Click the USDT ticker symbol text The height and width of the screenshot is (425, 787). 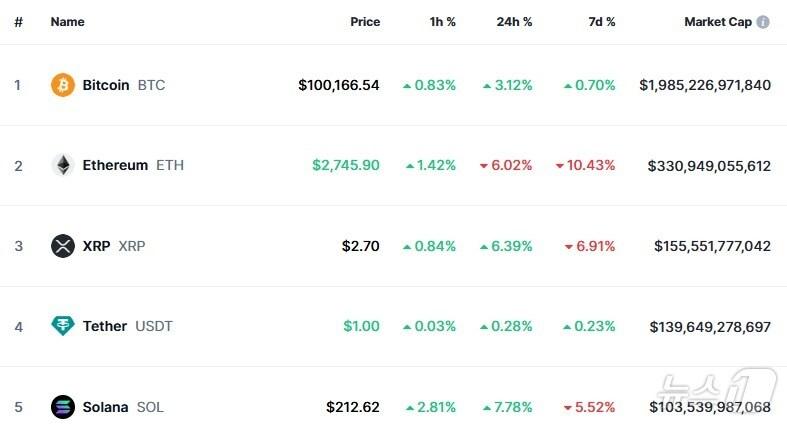point(154,326)
